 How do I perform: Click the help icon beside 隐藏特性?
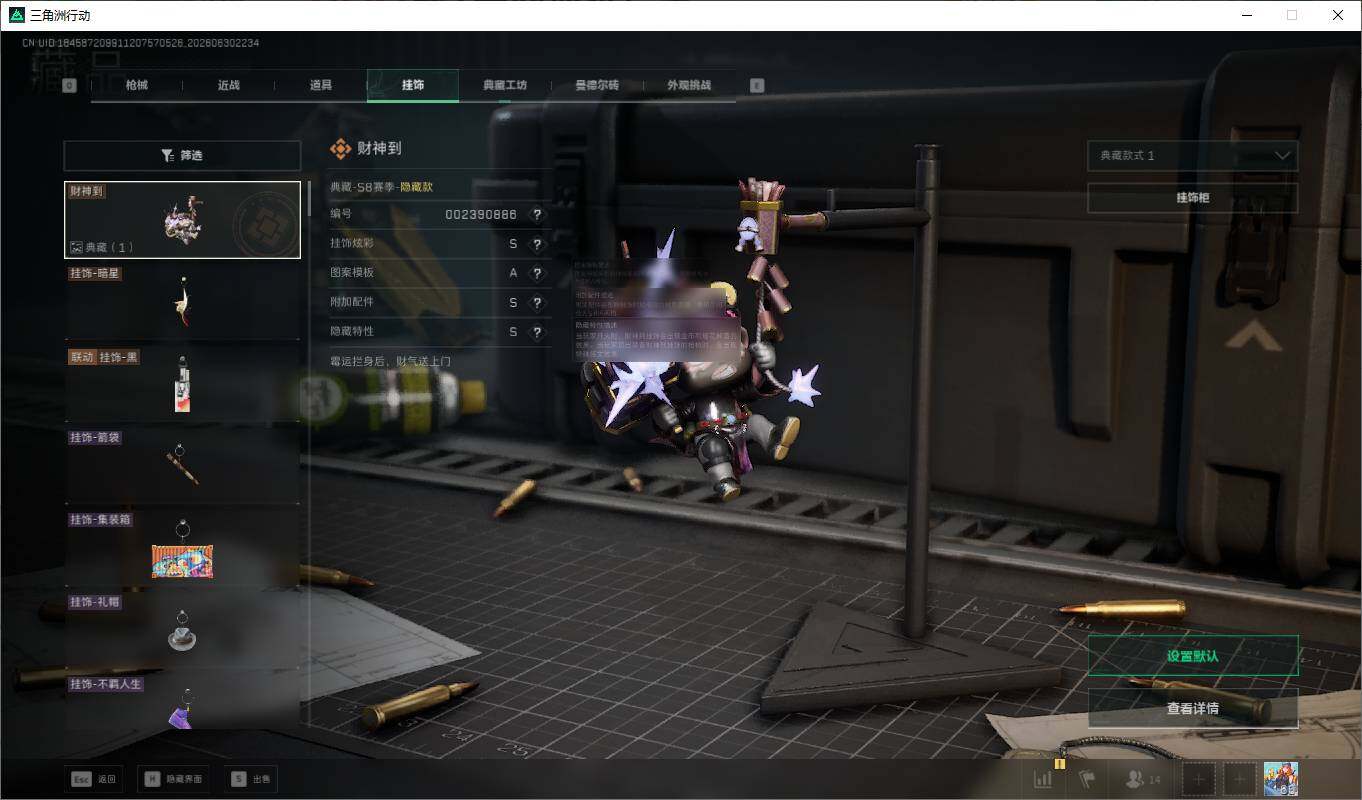(x=537, y=332)
